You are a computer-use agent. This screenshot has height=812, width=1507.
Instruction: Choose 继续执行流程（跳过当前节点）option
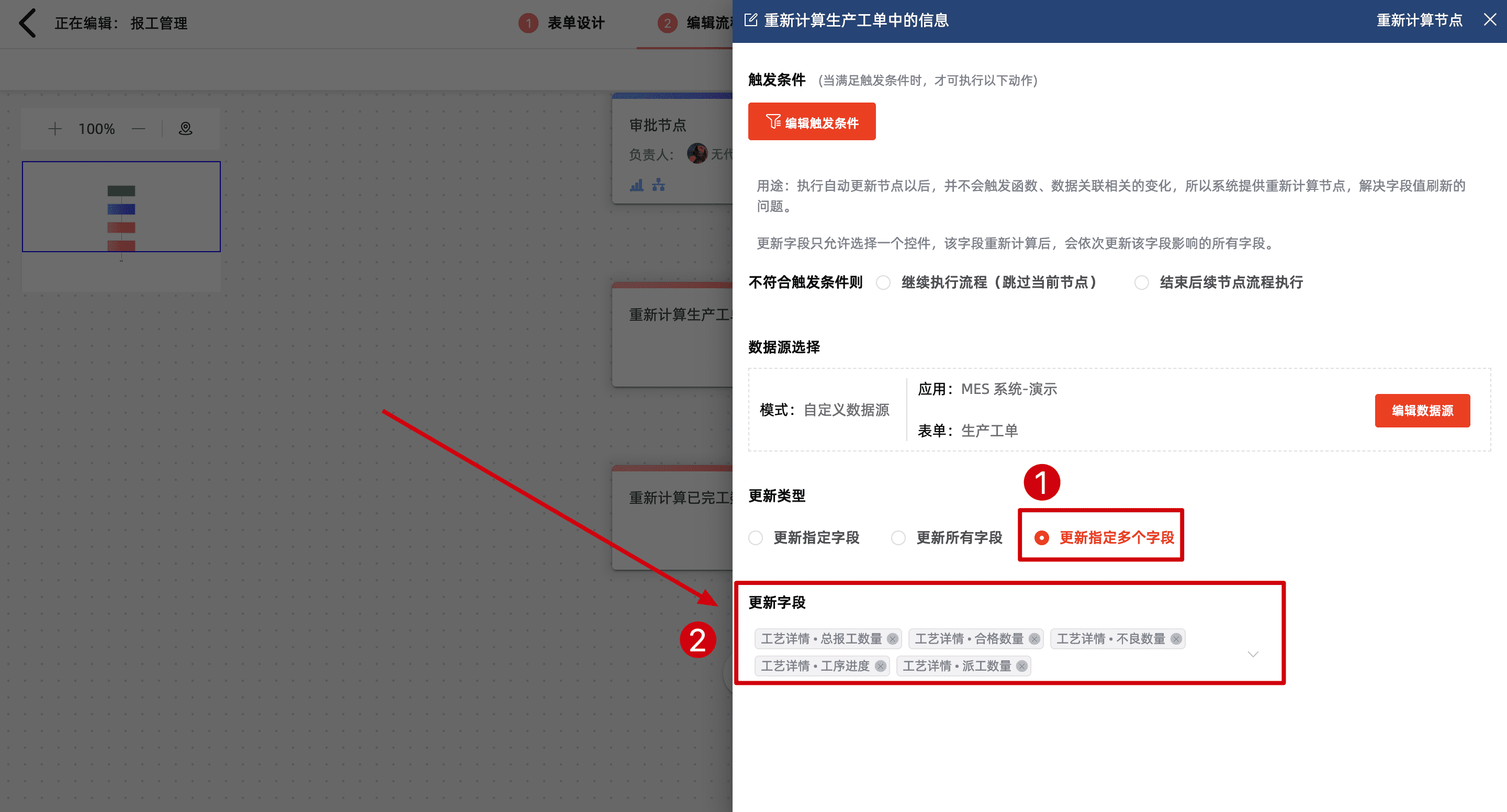point(883,283)
